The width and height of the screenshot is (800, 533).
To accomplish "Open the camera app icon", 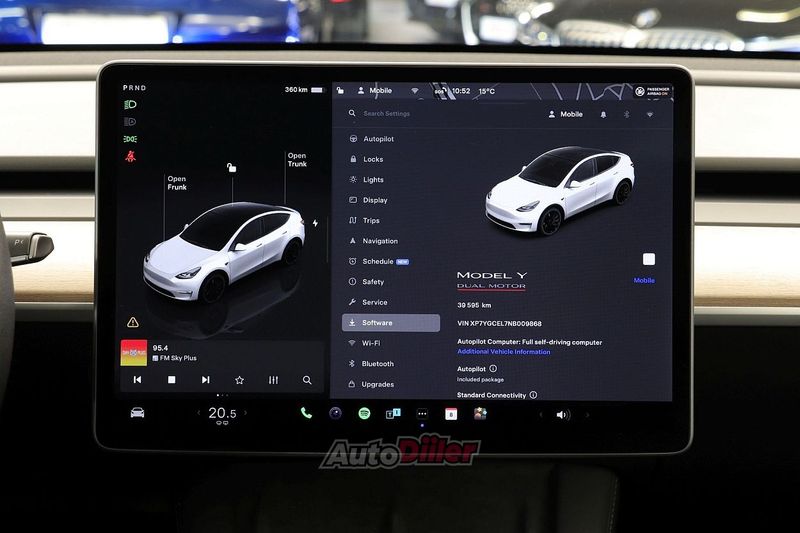I will [335, 413].
